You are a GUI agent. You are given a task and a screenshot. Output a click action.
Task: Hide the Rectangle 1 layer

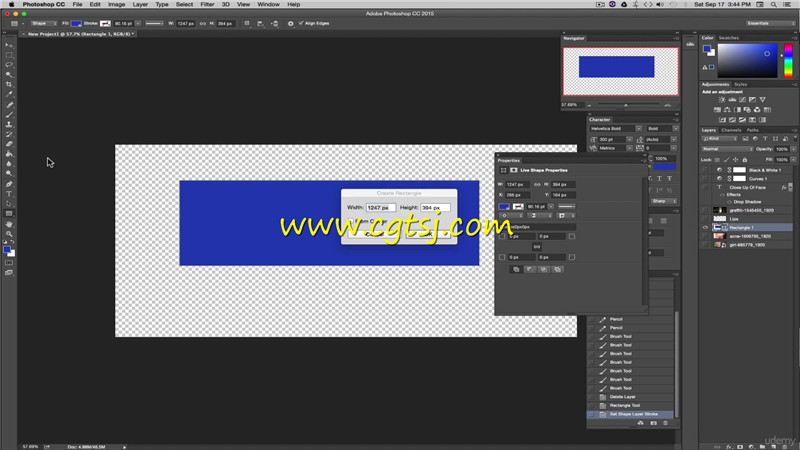(706, 228)
